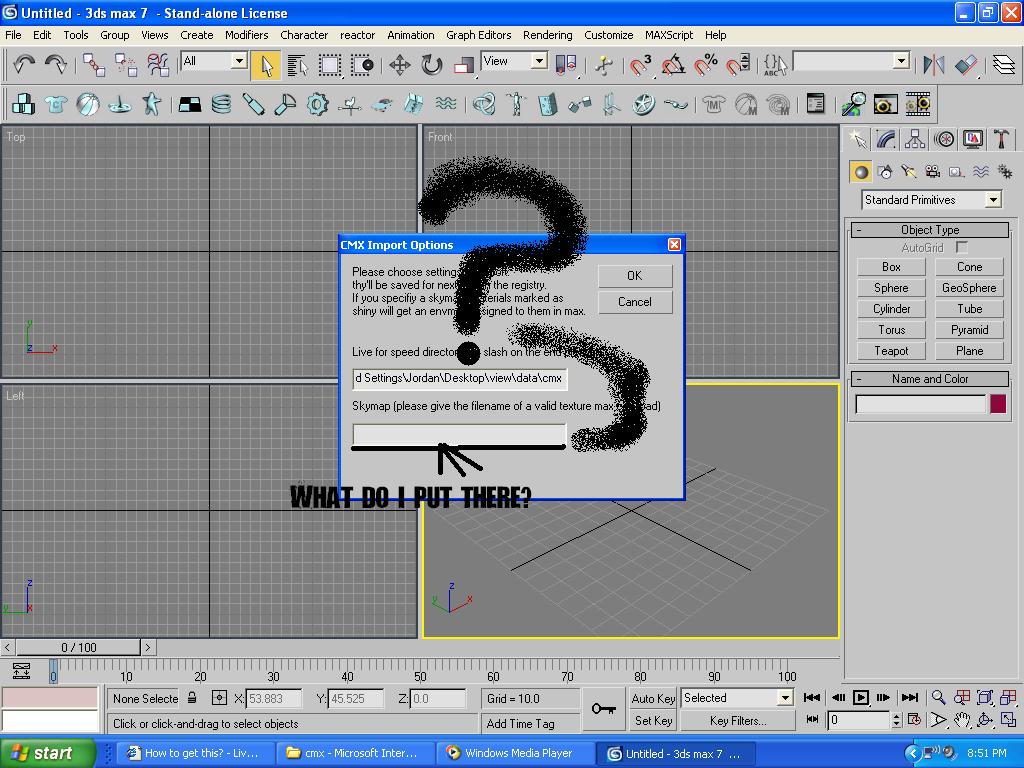The height and width of the screenshot is (768, 1024).
Task: Select the Select and Move tool
Action: [x=399, y=65]
